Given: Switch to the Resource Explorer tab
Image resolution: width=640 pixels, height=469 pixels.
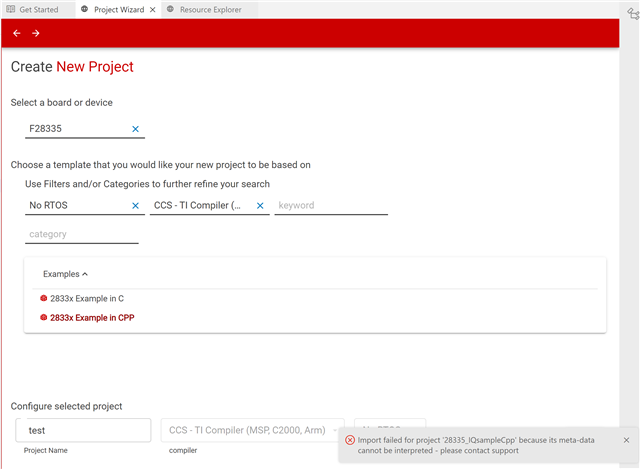Looking at the screenshot, I should click(211, 9).
